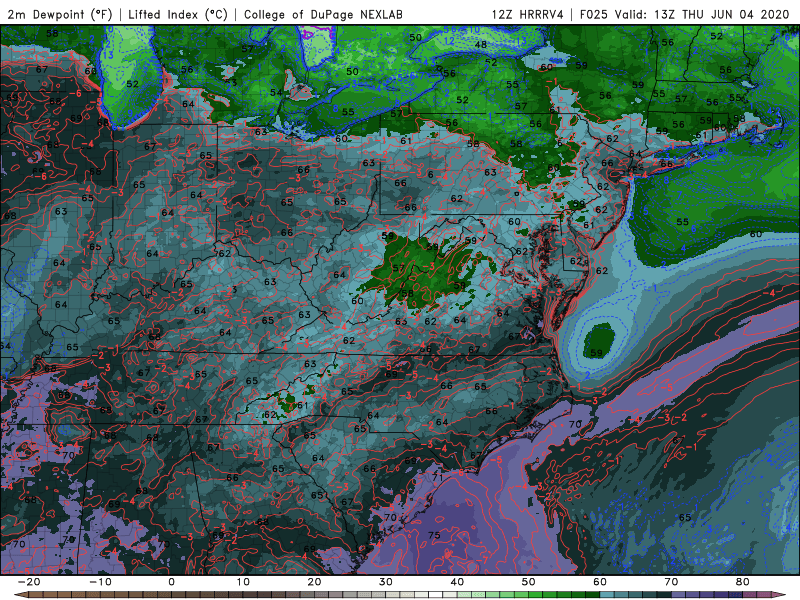Screen dimensions: 800x600
Task: Click the '20' color scale label
Action: pyautogui.click(x=314, y=582)
